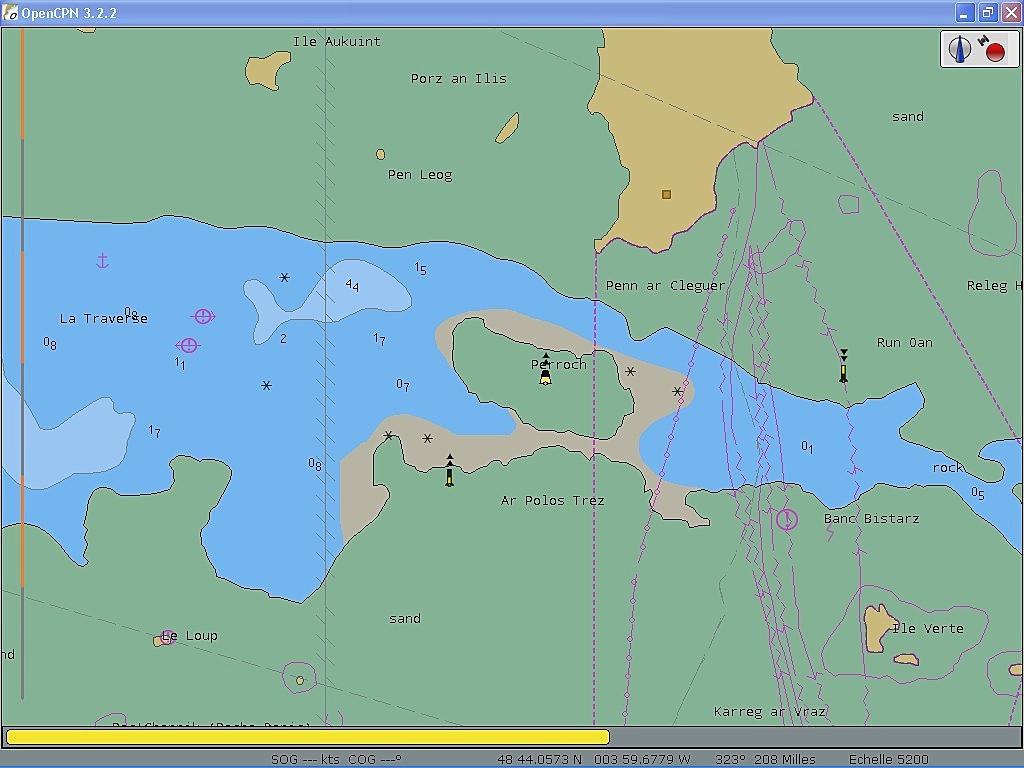Click the magenta caution circle near Banc Bistarz
Image resolution: width=1024 pixels, height=768 pixels.
[787, 520]
